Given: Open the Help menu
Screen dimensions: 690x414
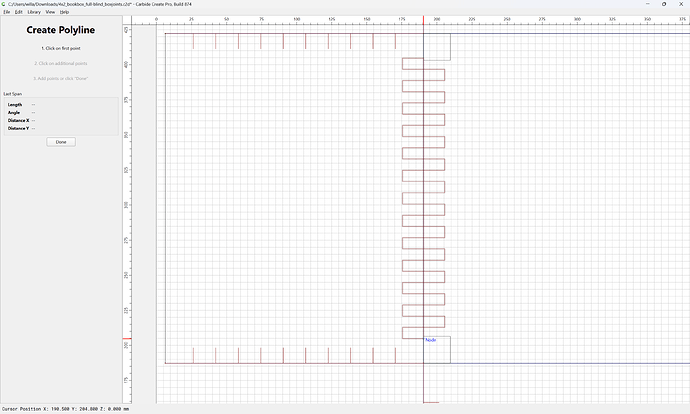Looking at the screenshot, I should [x=64, y=12].
